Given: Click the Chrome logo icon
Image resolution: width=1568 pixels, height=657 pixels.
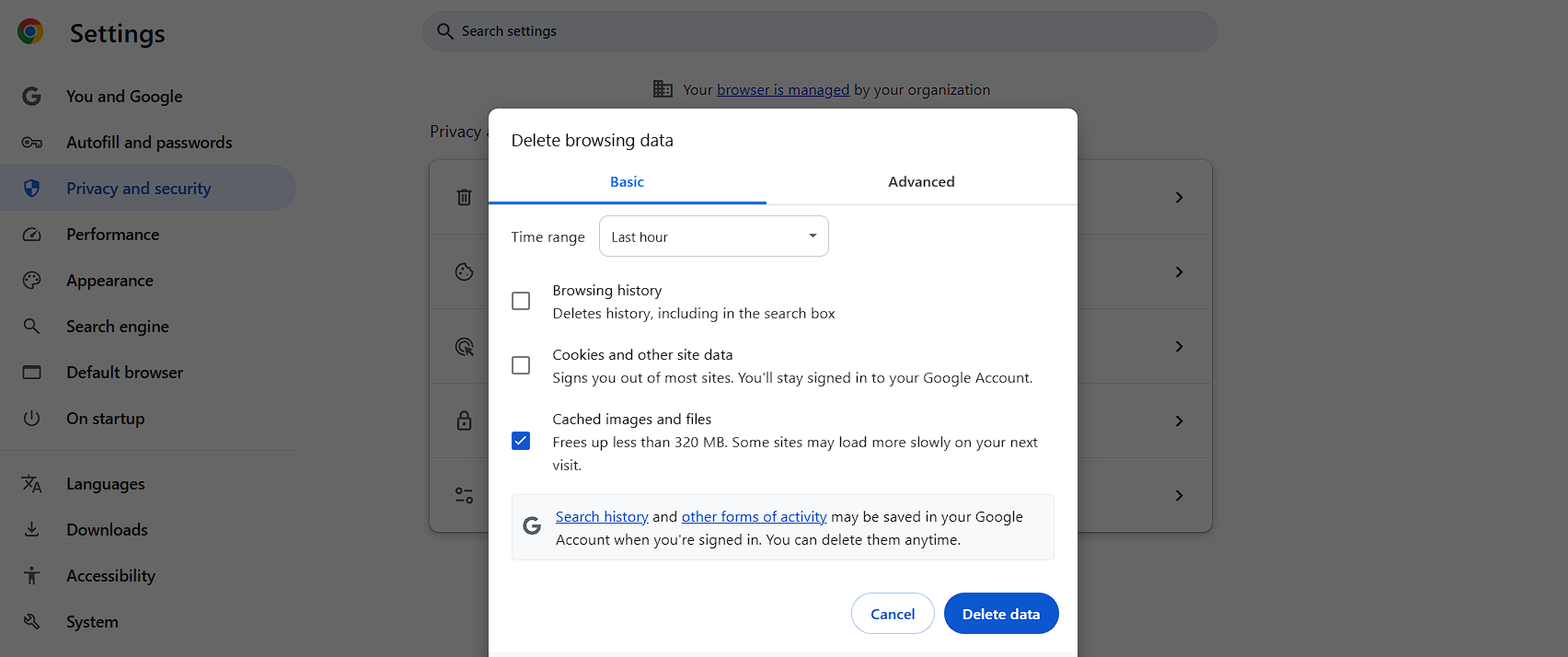Looking at the screenshot, I should [x=30, y=32].
